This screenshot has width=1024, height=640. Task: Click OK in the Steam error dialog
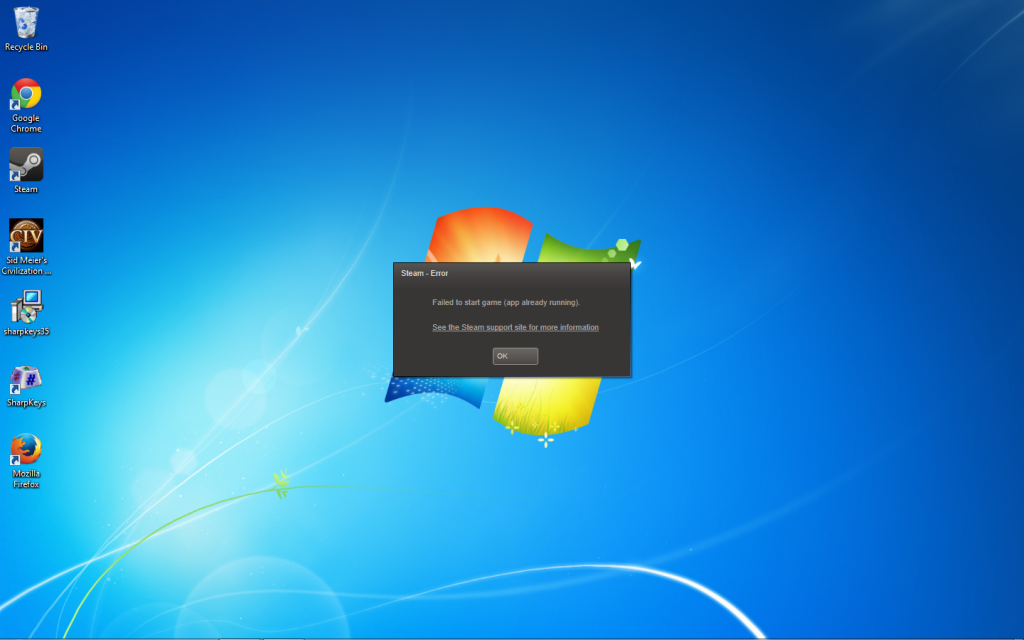tap(515, 356)
